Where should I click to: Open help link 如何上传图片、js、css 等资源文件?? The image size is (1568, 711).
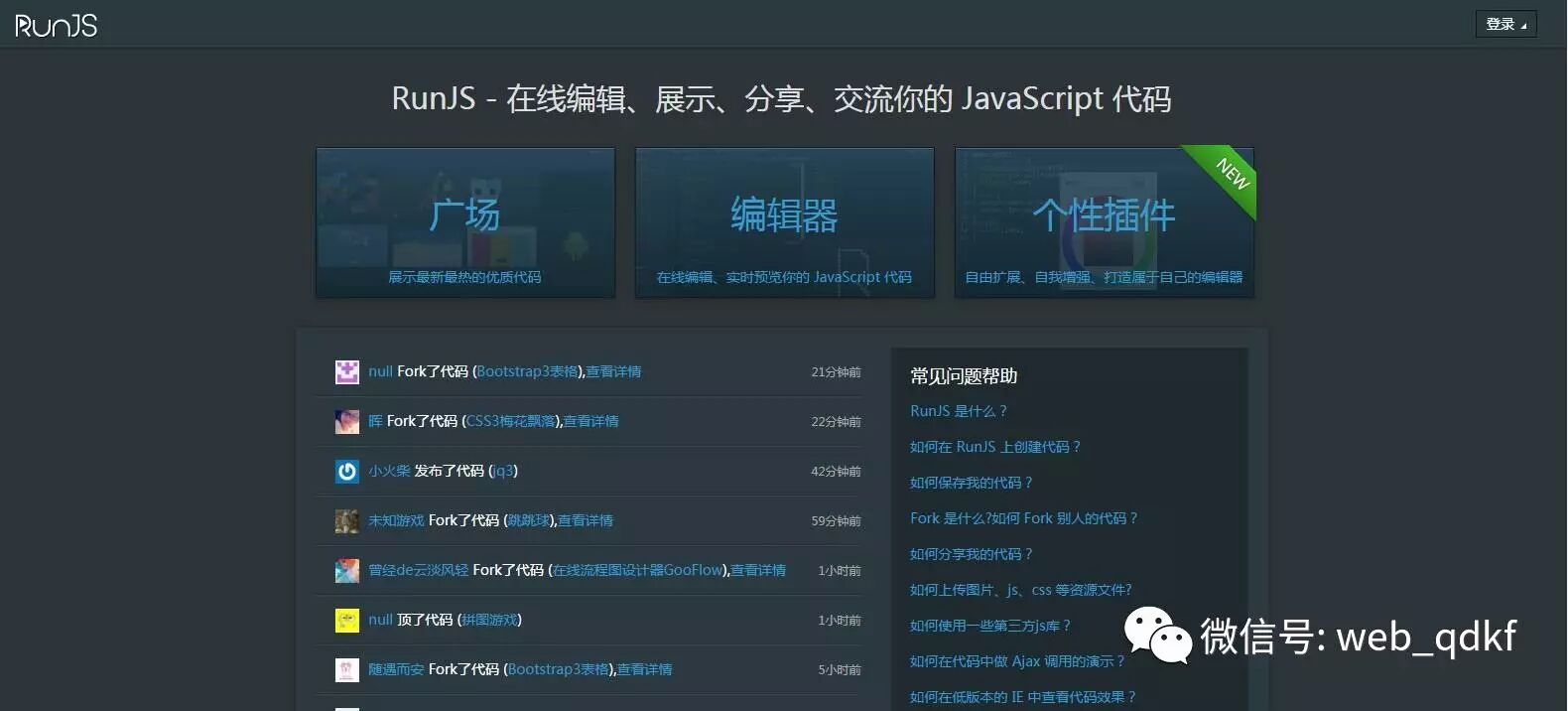pyautogui.click(x=1021, y=590)
